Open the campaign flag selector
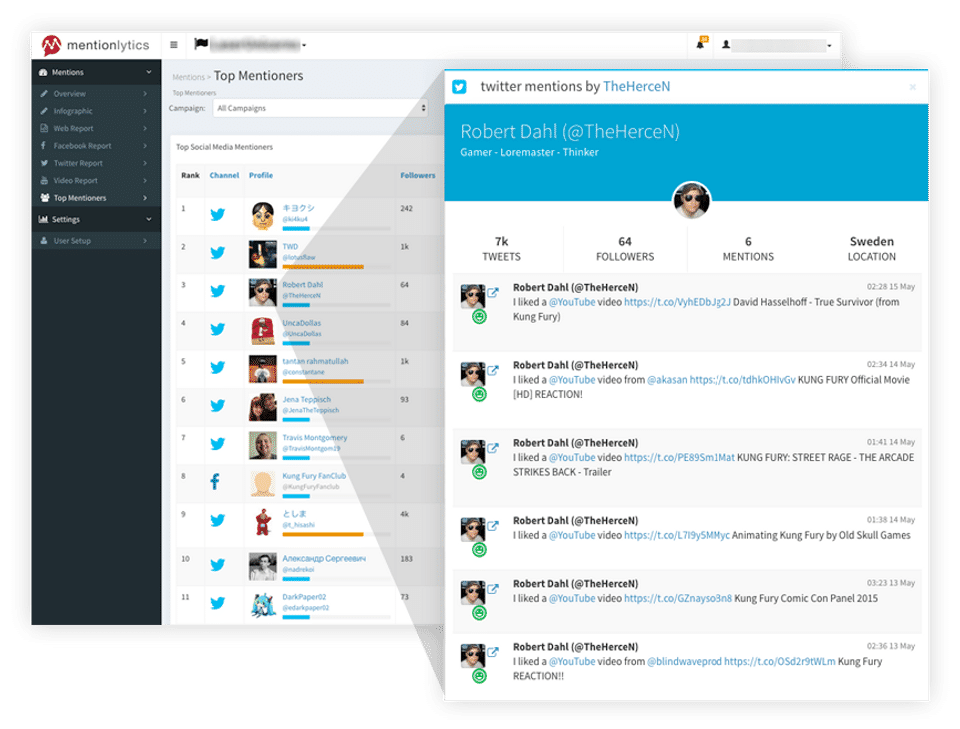This screenshot has height=729, width=960. coord(250,44)
